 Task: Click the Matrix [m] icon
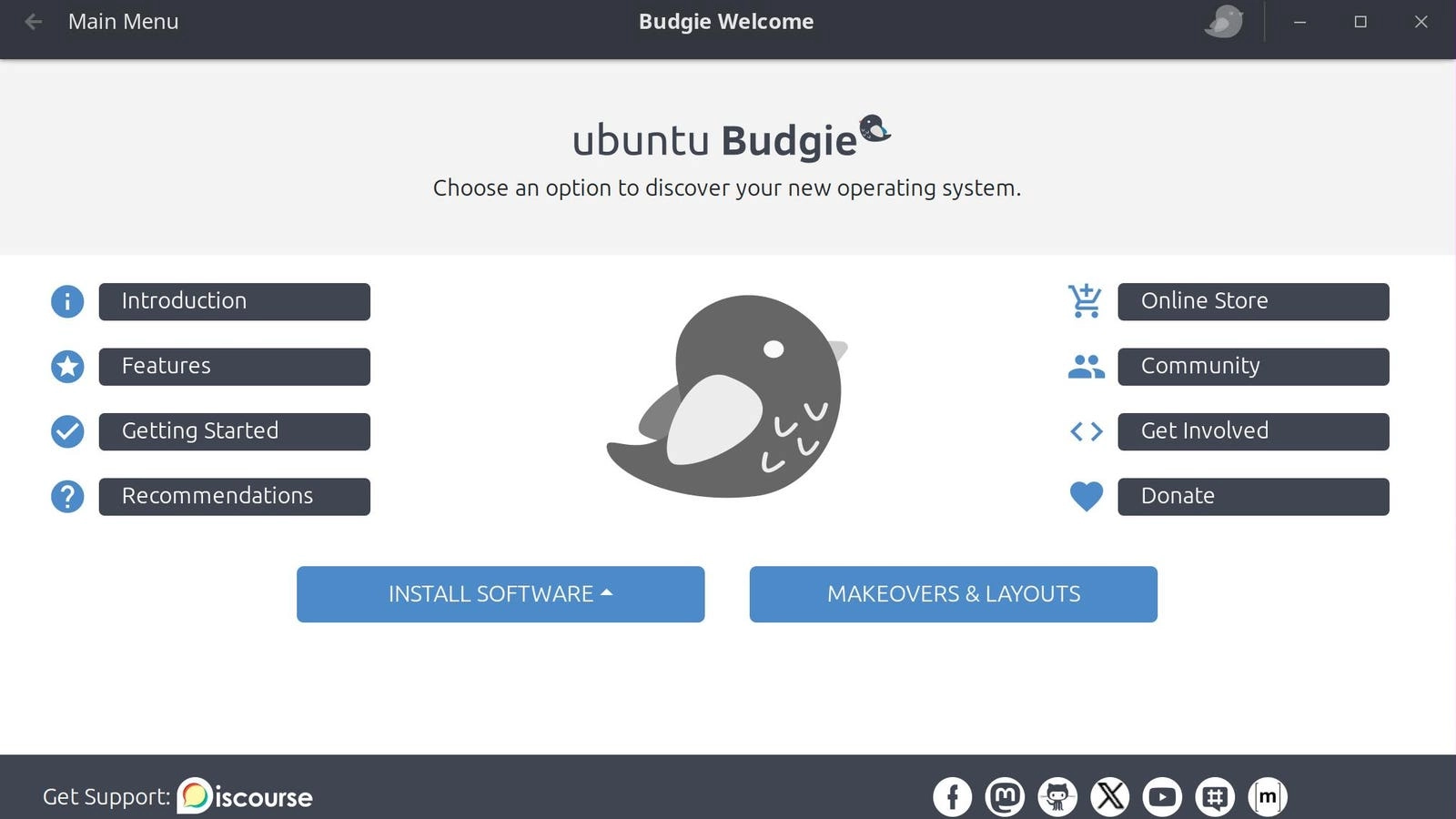point(1268,797)
